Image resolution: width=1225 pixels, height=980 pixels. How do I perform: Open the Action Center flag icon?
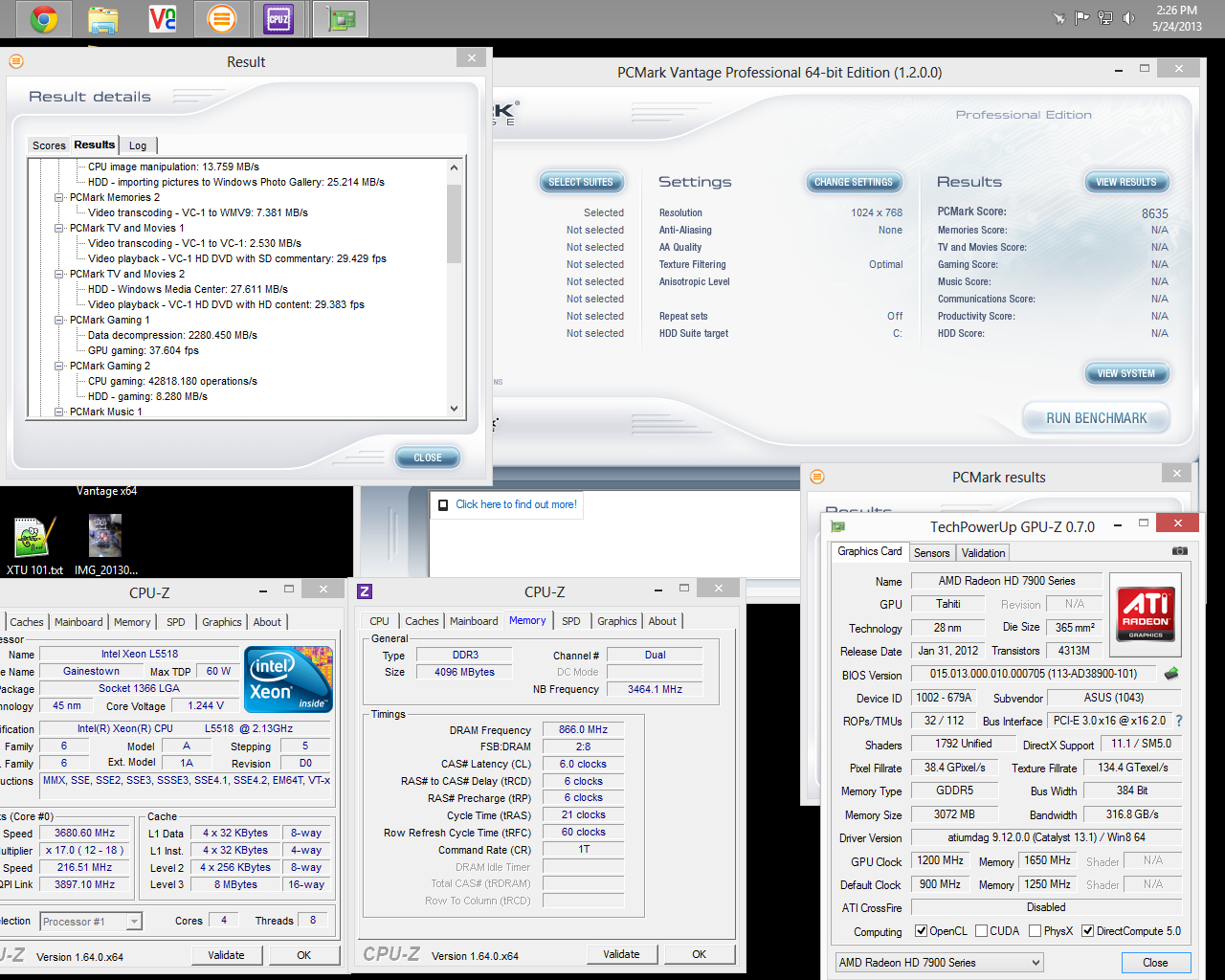(x=1081, y=18)
